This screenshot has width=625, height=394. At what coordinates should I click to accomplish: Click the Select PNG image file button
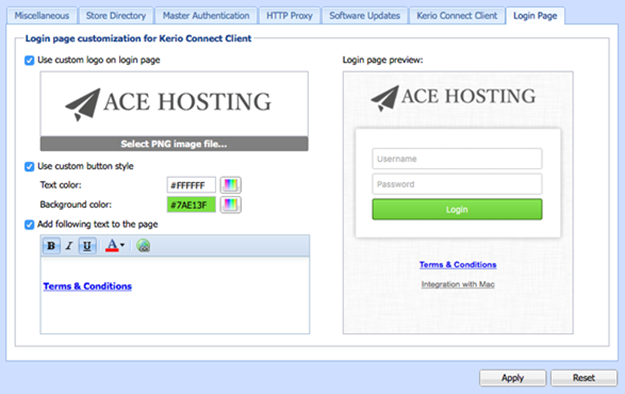174,144
